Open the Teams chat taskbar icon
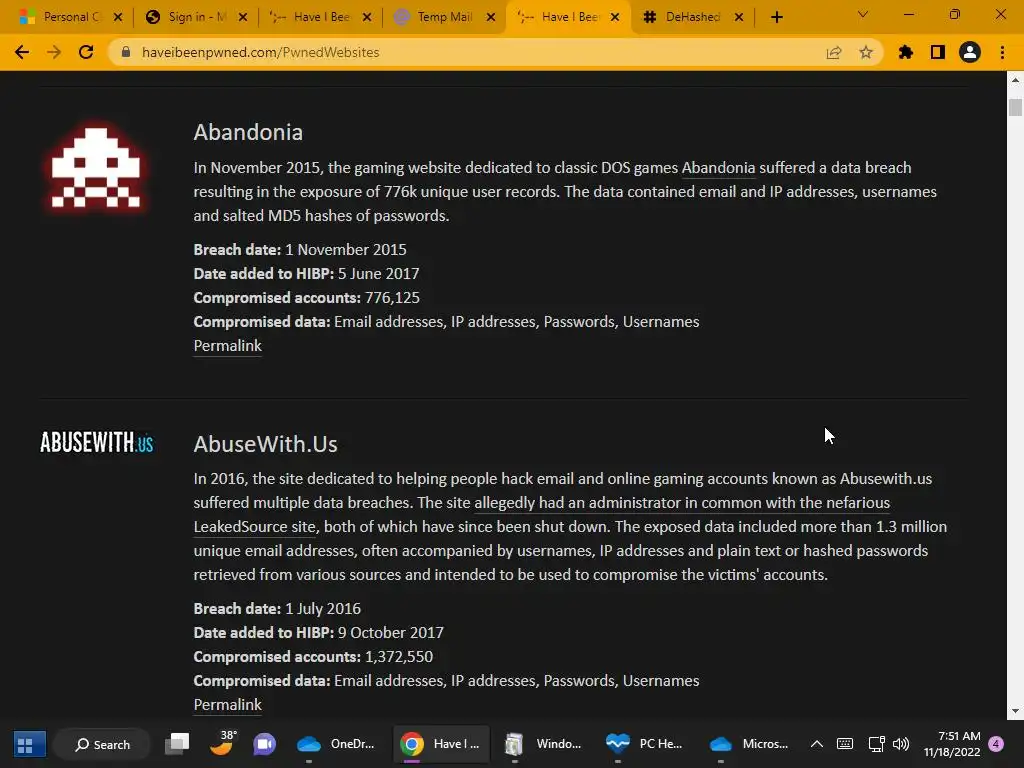1024x768 pixels. click(x=264, y=744)
